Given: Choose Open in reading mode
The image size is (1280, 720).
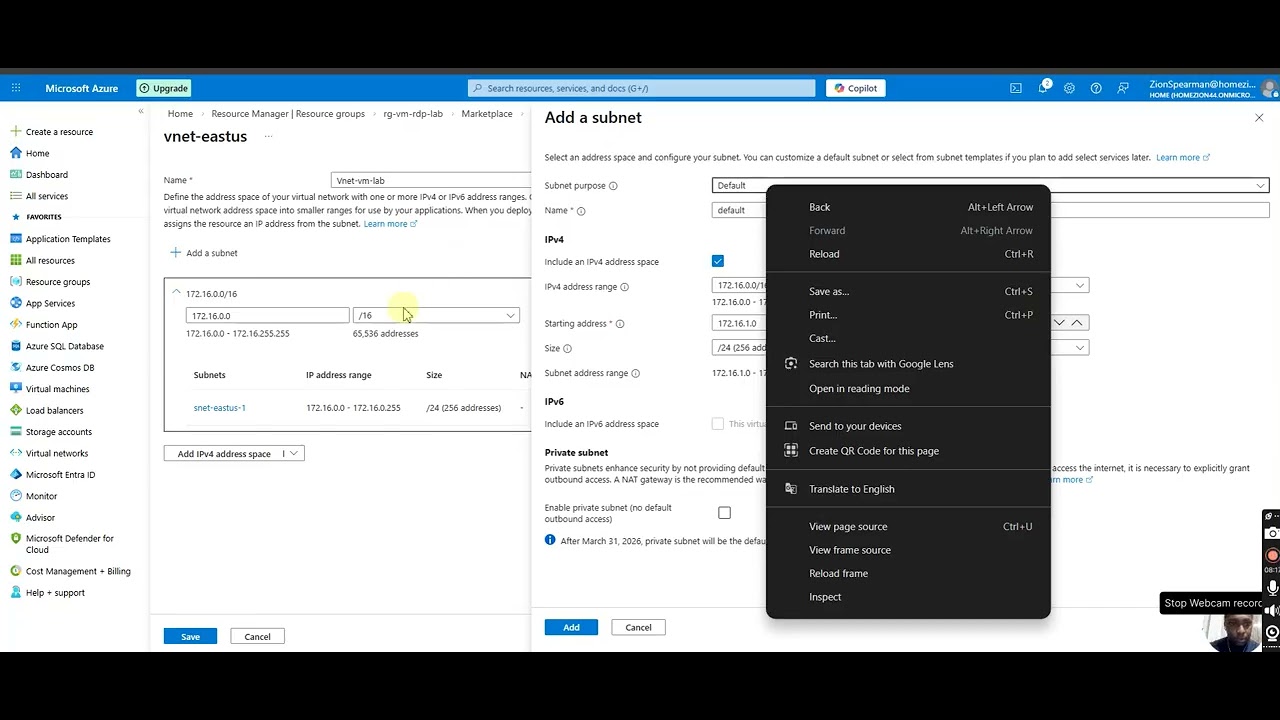Looking at the screenshot, I should pos(908,389).
